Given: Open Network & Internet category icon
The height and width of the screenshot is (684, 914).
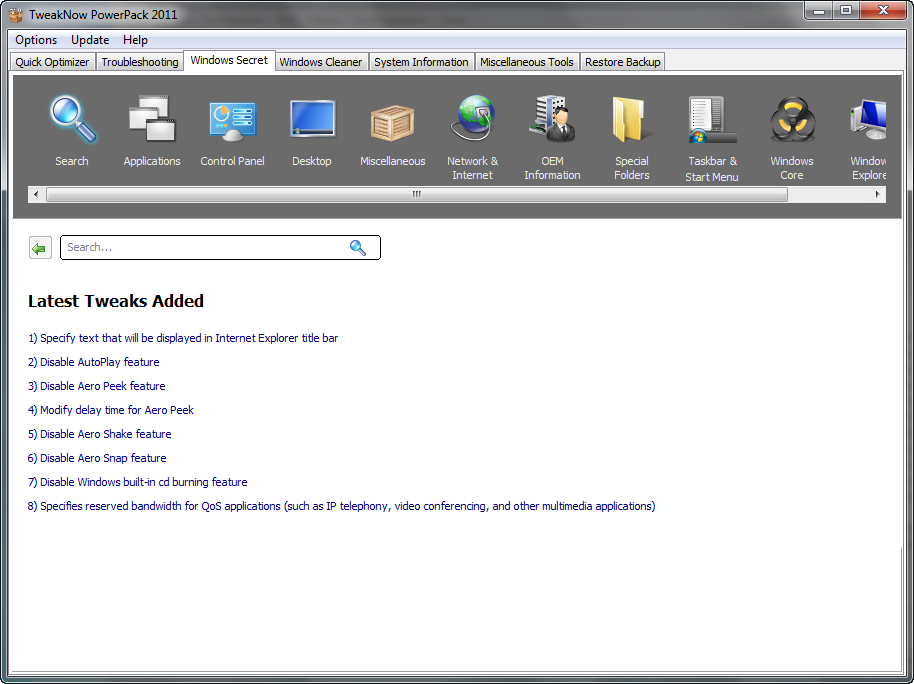Looking at the screenshot, I should [x=473, y=118].
